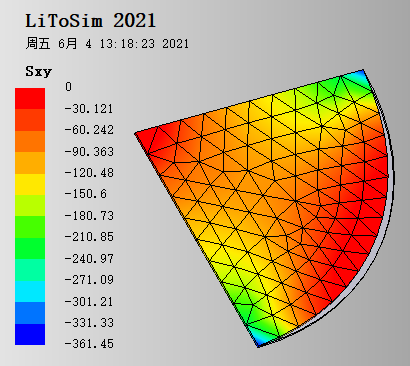Image resolution: width=410 pixels, height=366 pixels.
Task: Pick the blue top-right mesh corner
Action: tap(360, 76)
